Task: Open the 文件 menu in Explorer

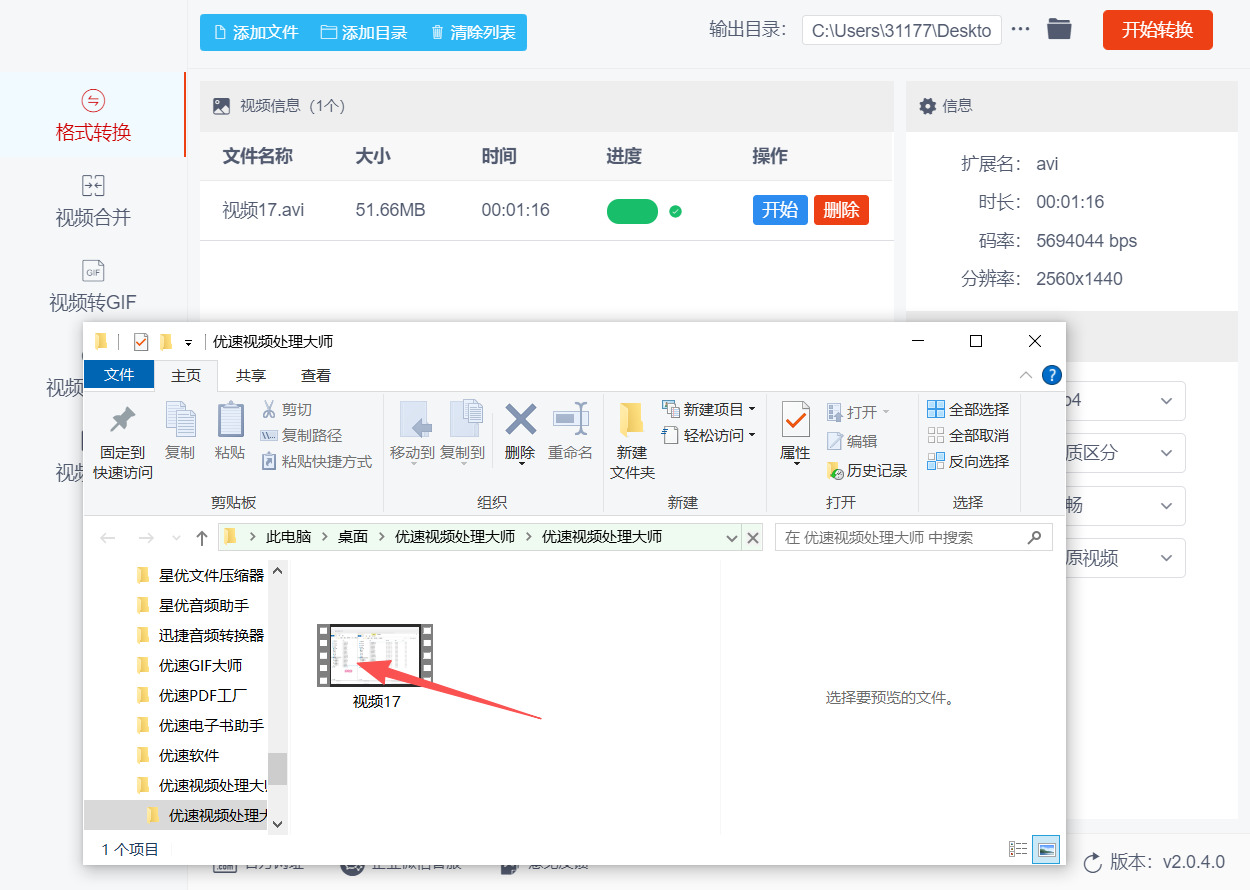Action: click(119, 375)
